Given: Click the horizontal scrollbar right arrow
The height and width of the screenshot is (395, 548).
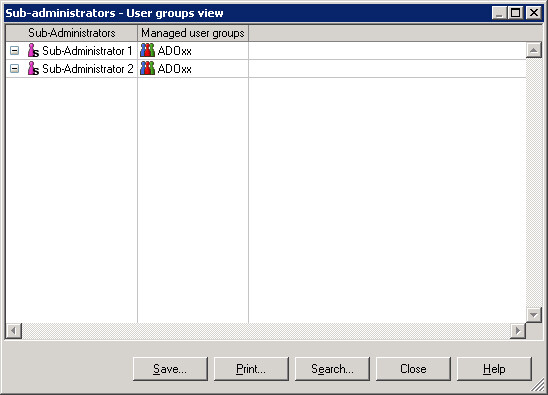Looking at the screenshot, I should (x=518, y=331).
